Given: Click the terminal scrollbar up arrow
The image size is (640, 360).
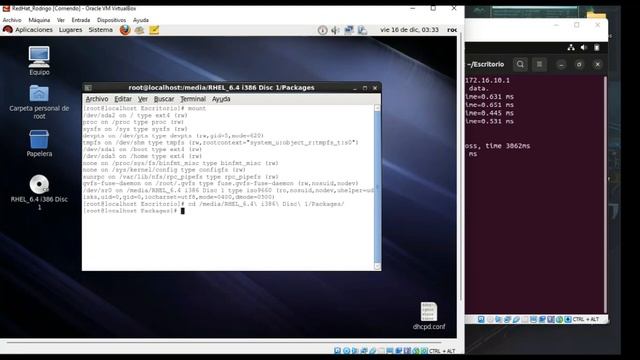Looking at the screenshot, I should pyautogui.click(x=377, y=108).
